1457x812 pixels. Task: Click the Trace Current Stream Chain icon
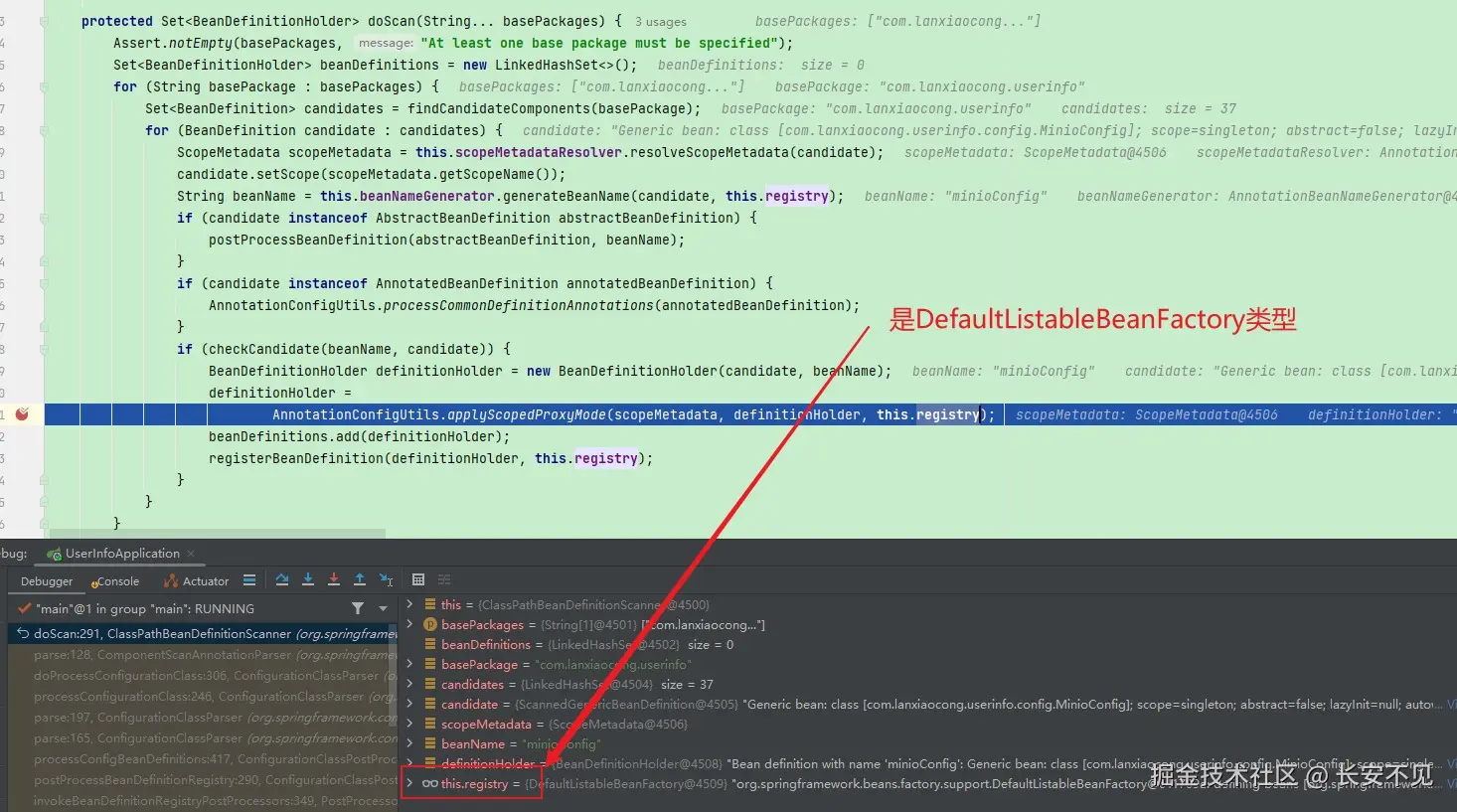(444, 579)
